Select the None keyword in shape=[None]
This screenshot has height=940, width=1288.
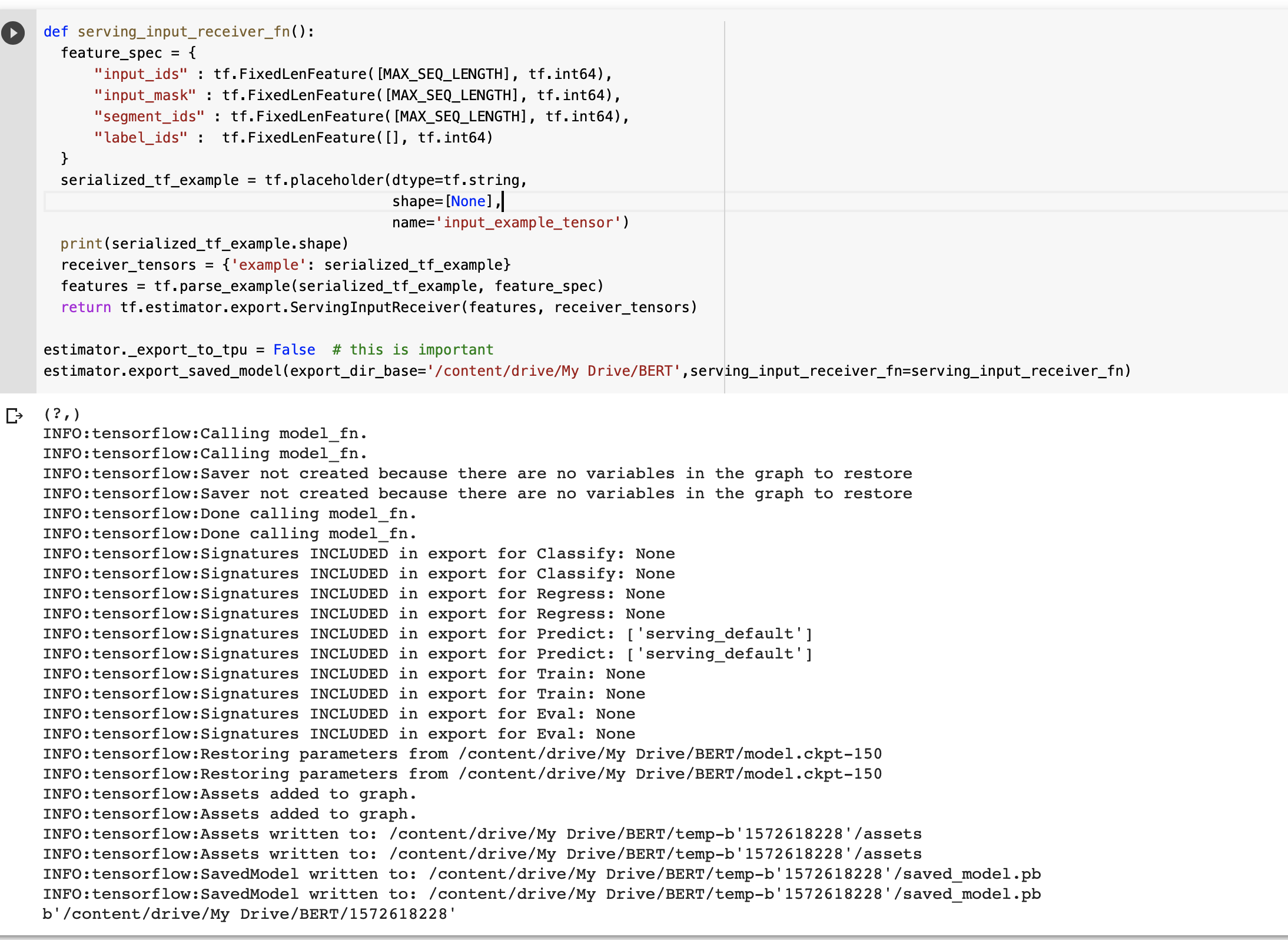(x=468, y=201)
